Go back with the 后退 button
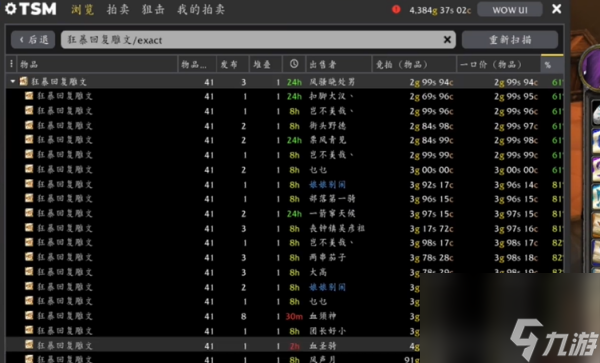The image size is (600, 363). (x=33, y=39)
